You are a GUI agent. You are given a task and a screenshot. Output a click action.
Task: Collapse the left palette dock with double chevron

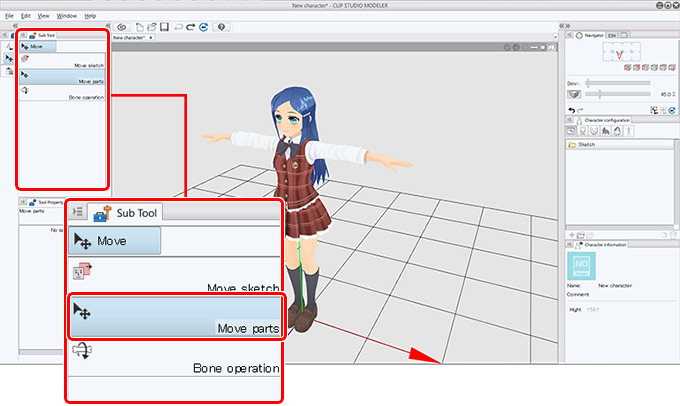click(15, 26)
